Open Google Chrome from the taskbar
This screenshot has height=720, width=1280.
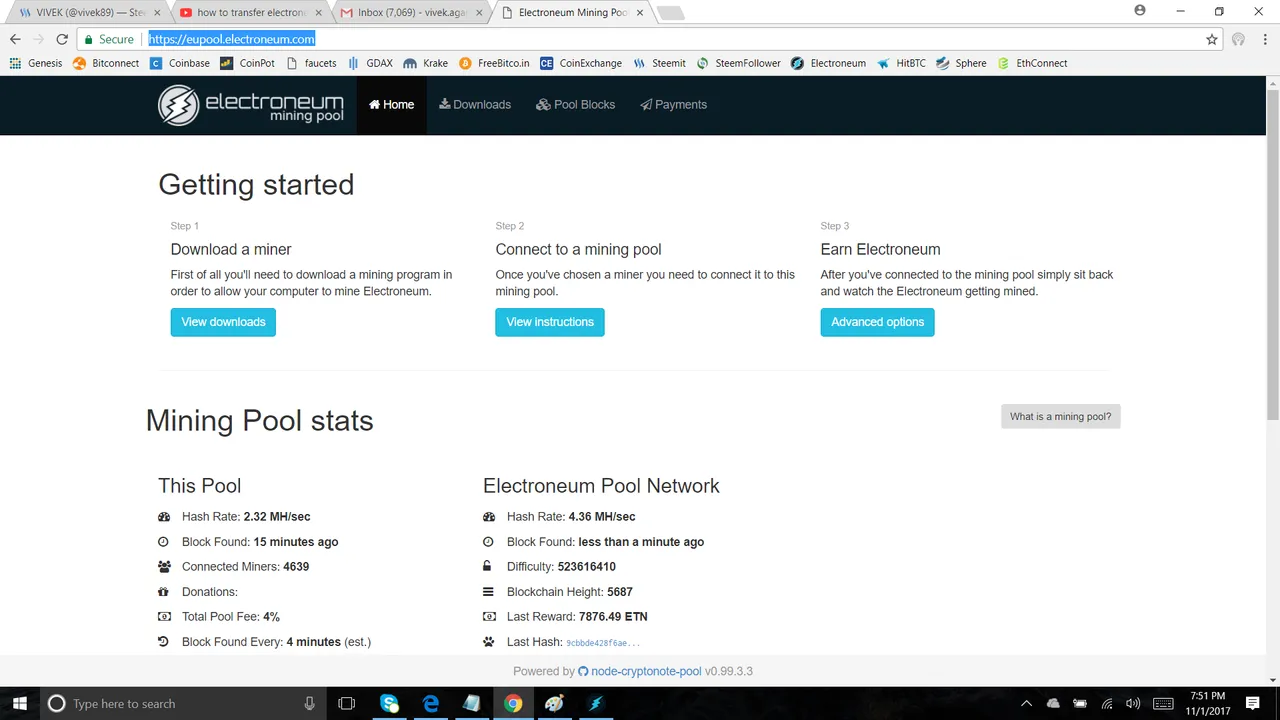coord(513,704)
